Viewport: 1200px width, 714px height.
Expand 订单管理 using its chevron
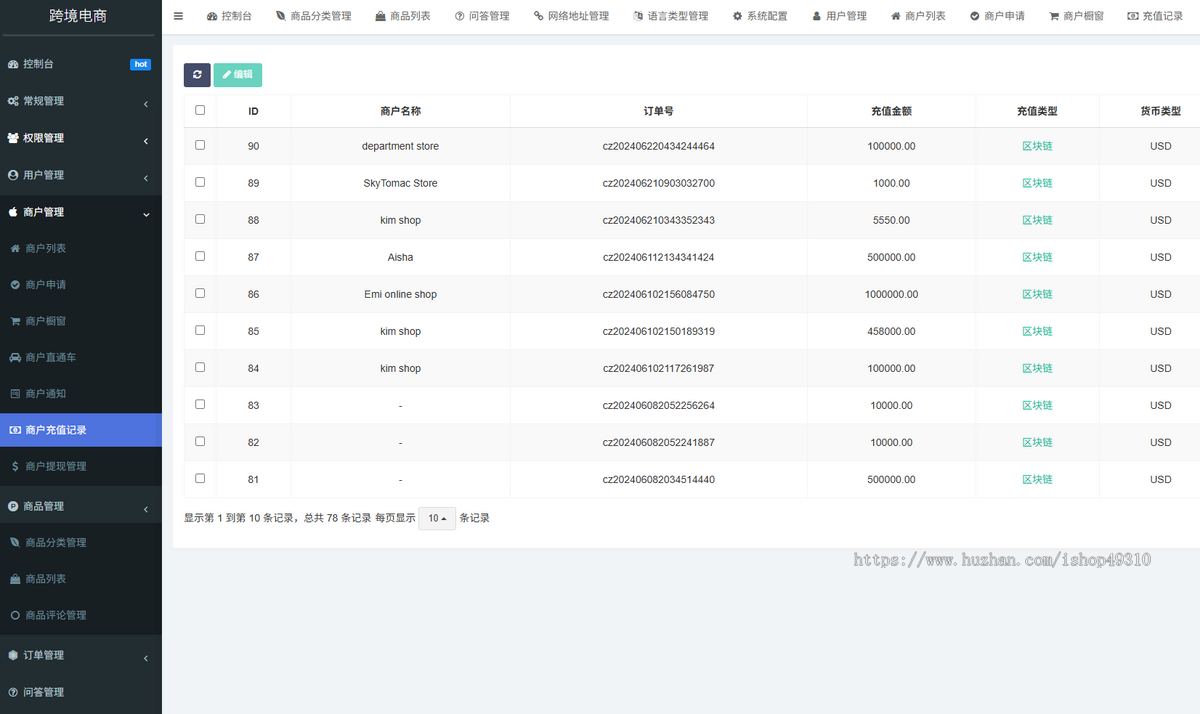click(146, 657)
